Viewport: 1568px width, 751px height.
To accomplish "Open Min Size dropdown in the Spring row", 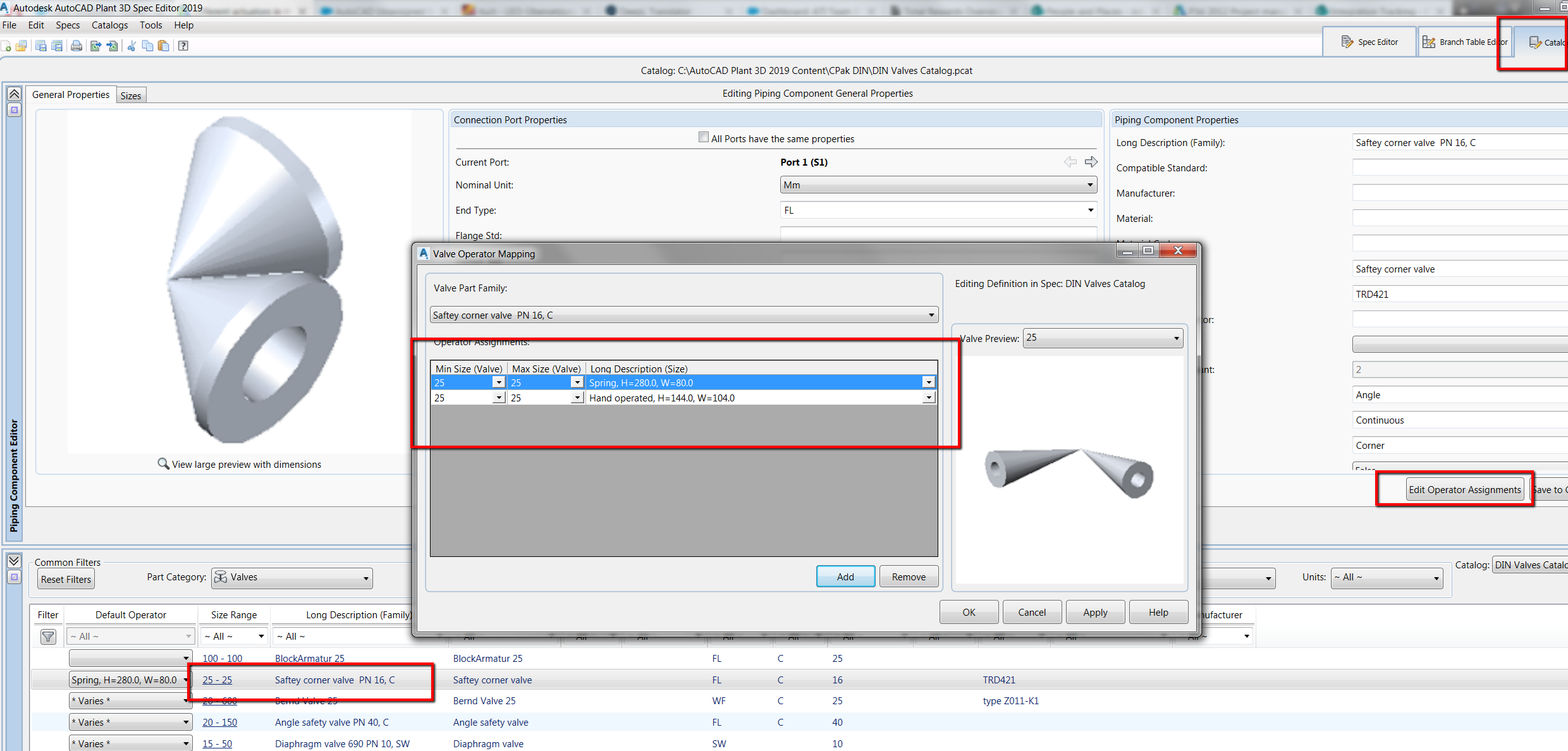I will point(499,382).
